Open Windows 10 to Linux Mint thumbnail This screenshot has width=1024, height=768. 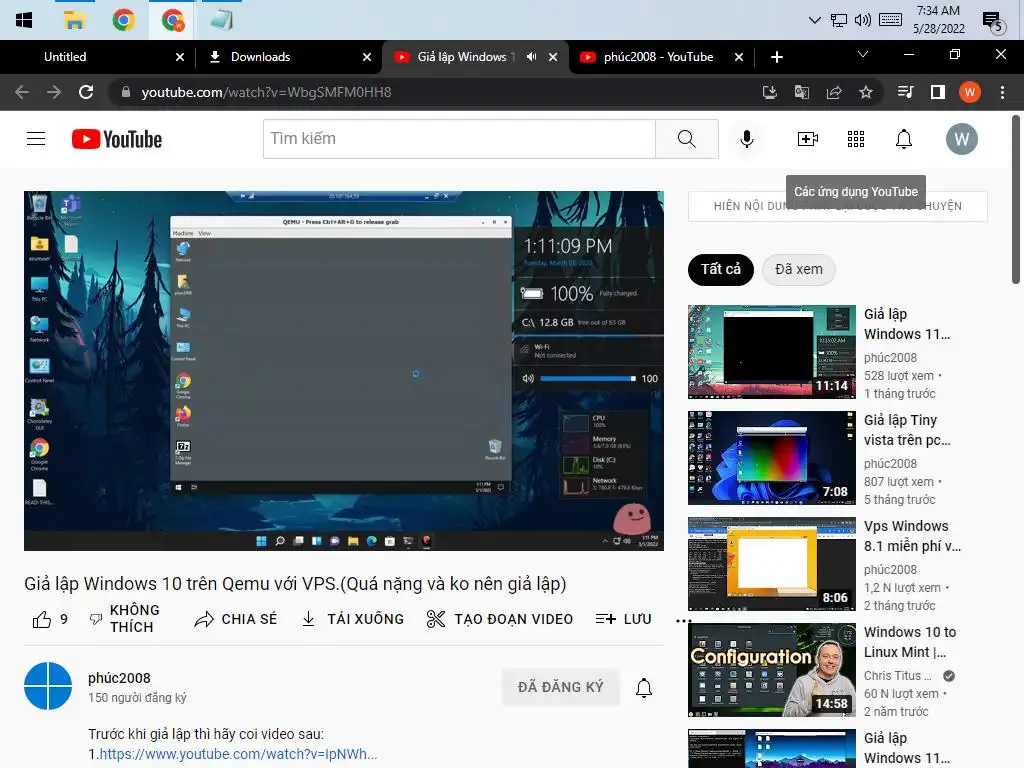coord(772,670)
